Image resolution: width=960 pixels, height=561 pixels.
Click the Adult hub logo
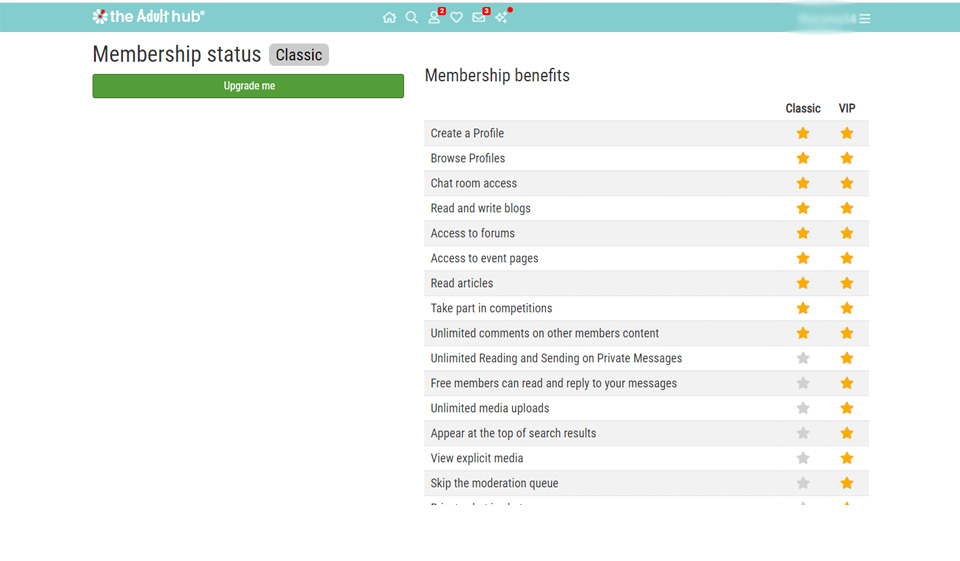coord(148,17)
